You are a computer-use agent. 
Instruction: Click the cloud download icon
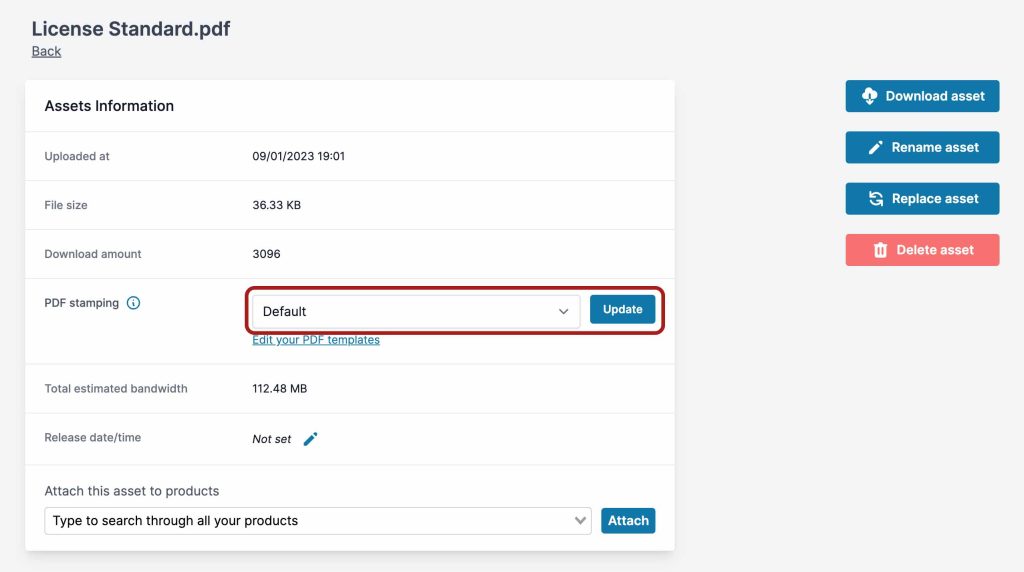(x=869, y=96)
